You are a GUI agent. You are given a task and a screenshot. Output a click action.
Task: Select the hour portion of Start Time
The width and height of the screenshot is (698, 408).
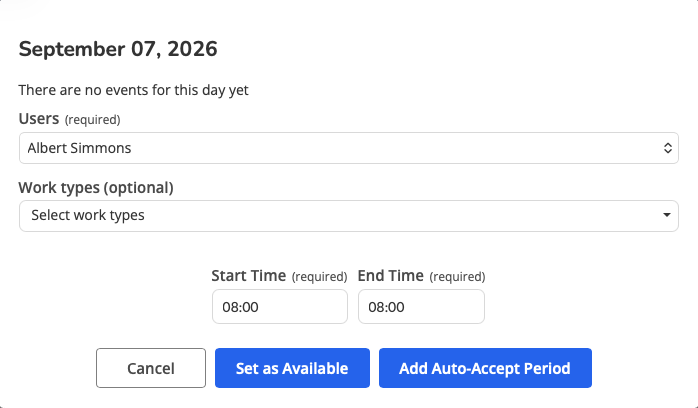(229, 307)
